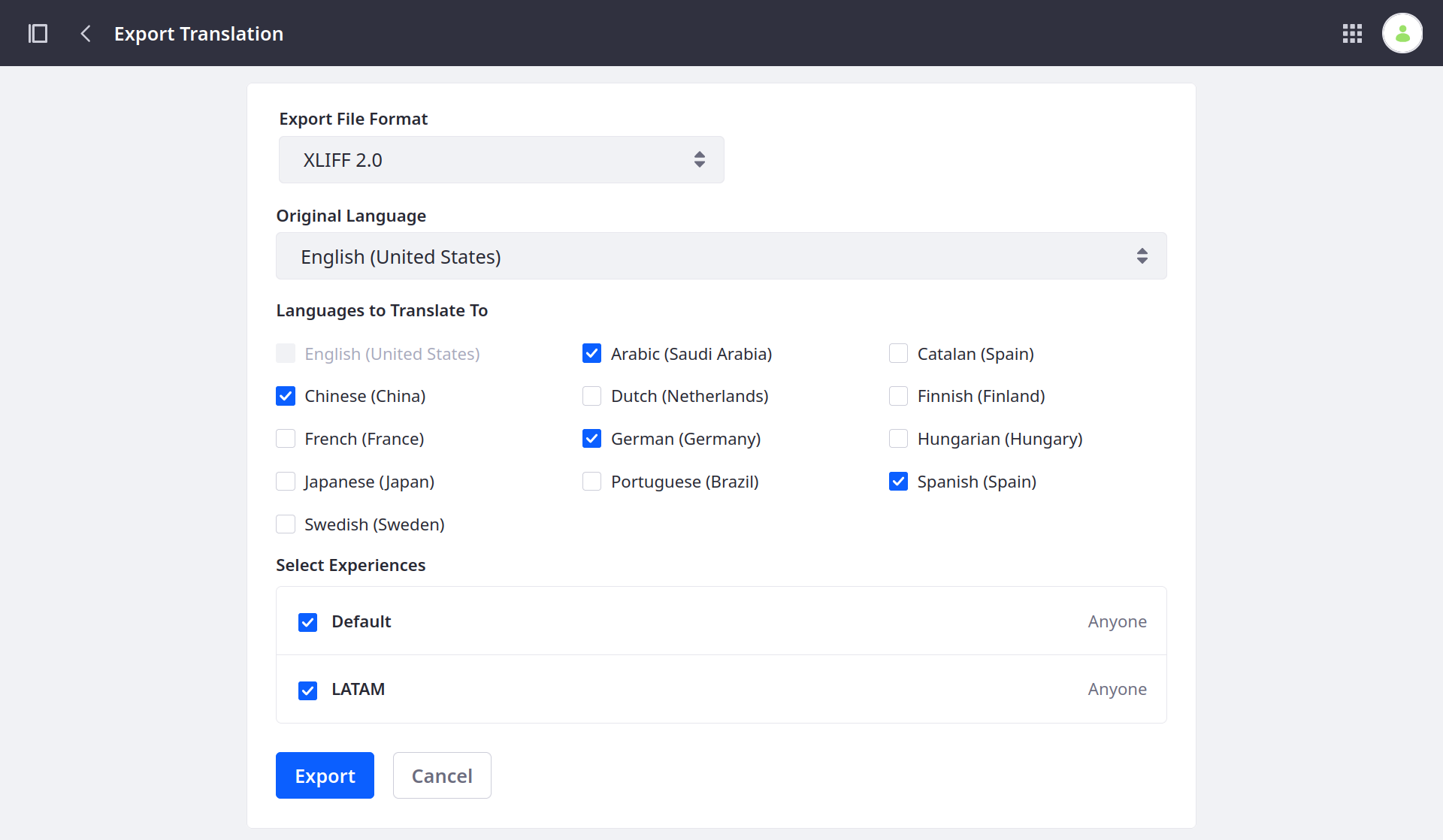This screenshot has height=840, width=1443.
Task: Click the XLIFF format stepper up arrow
Action: (x=699, y=155)
